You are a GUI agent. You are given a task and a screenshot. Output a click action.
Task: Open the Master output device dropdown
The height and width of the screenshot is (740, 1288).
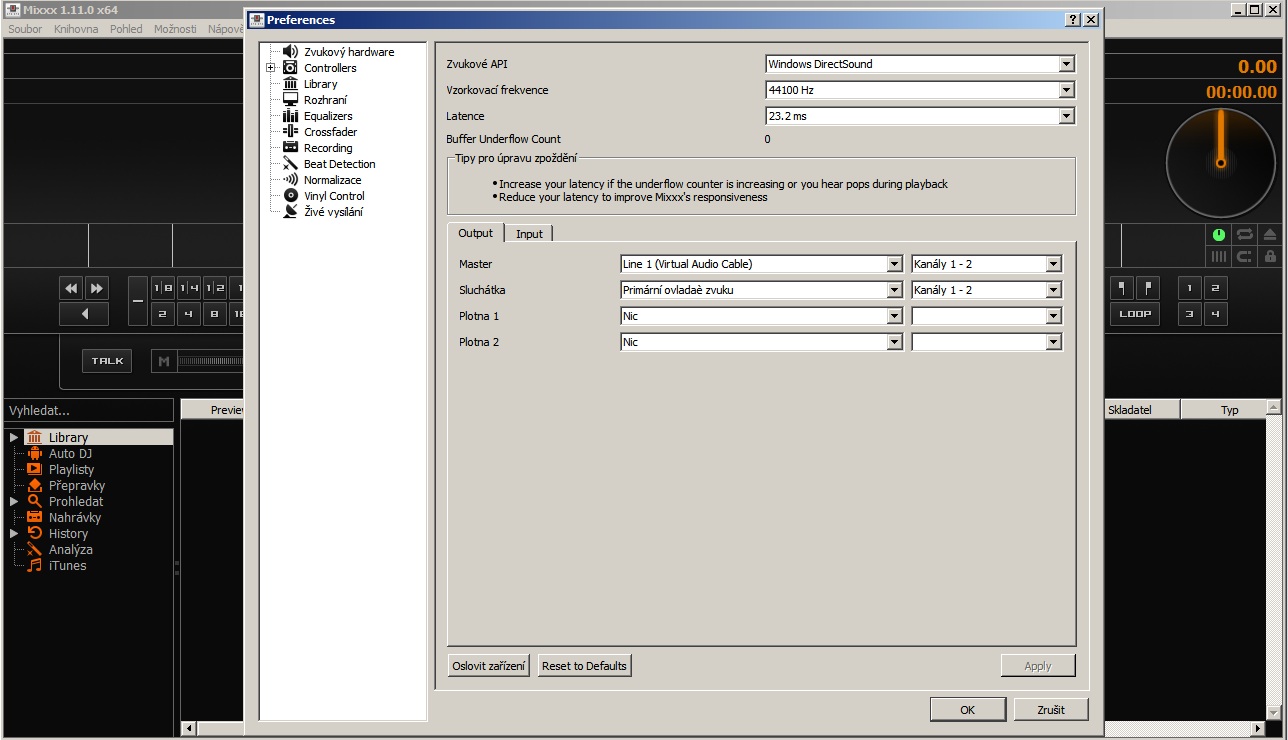[762, 264]
